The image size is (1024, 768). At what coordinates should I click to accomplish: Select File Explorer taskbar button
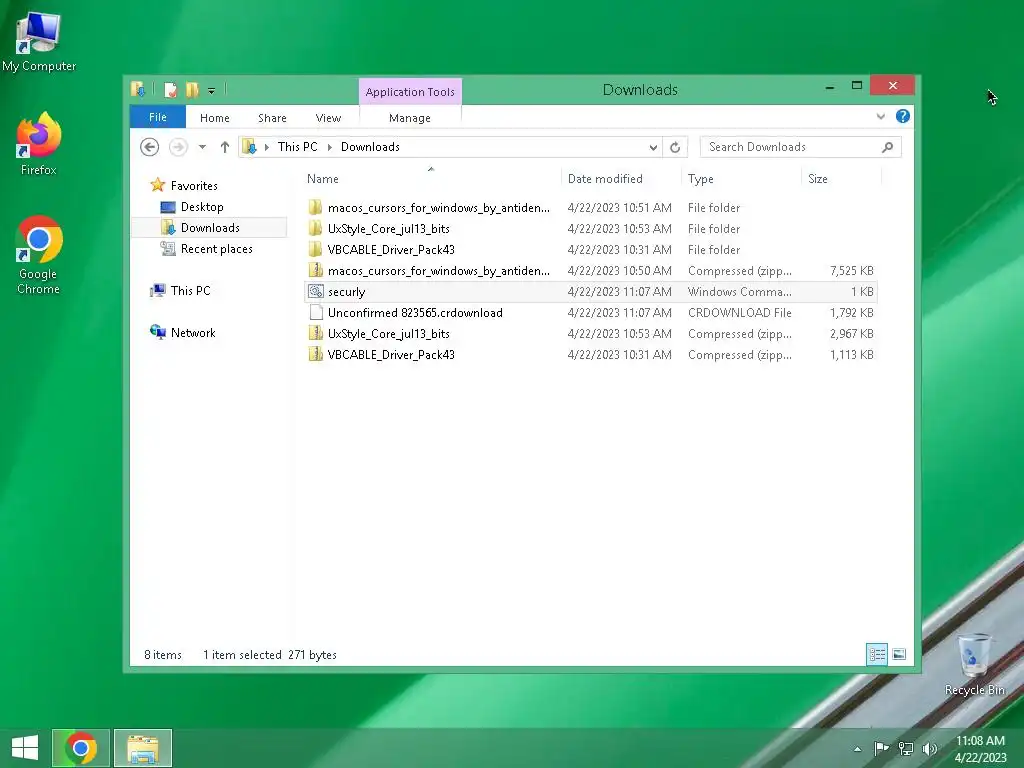click(143, 748)
